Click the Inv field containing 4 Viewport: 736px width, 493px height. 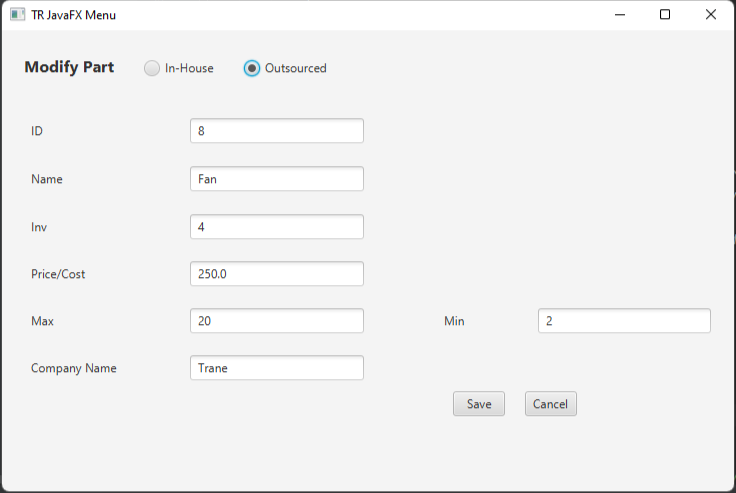[x=277, y=227]
